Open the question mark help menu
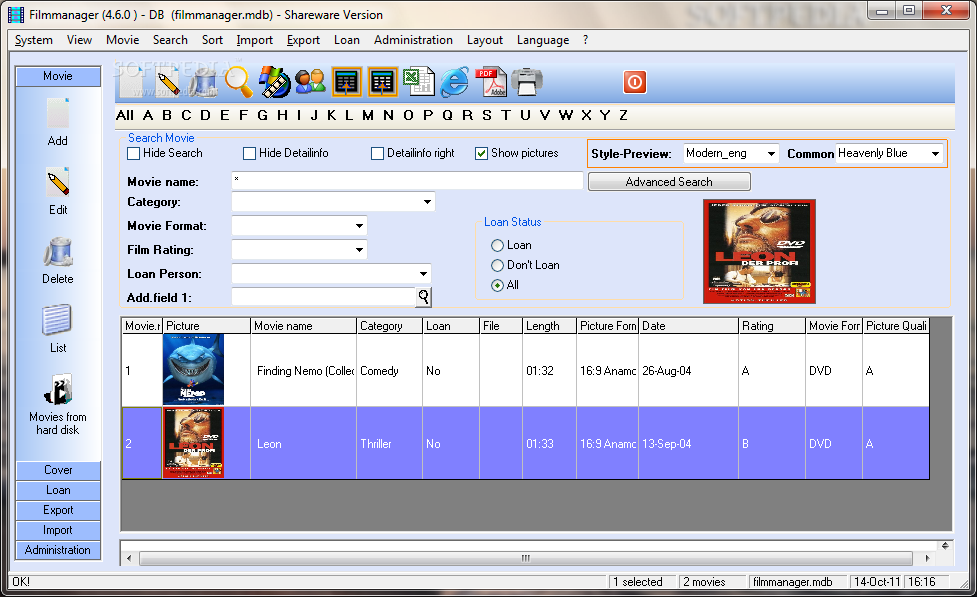 [586, 41]
